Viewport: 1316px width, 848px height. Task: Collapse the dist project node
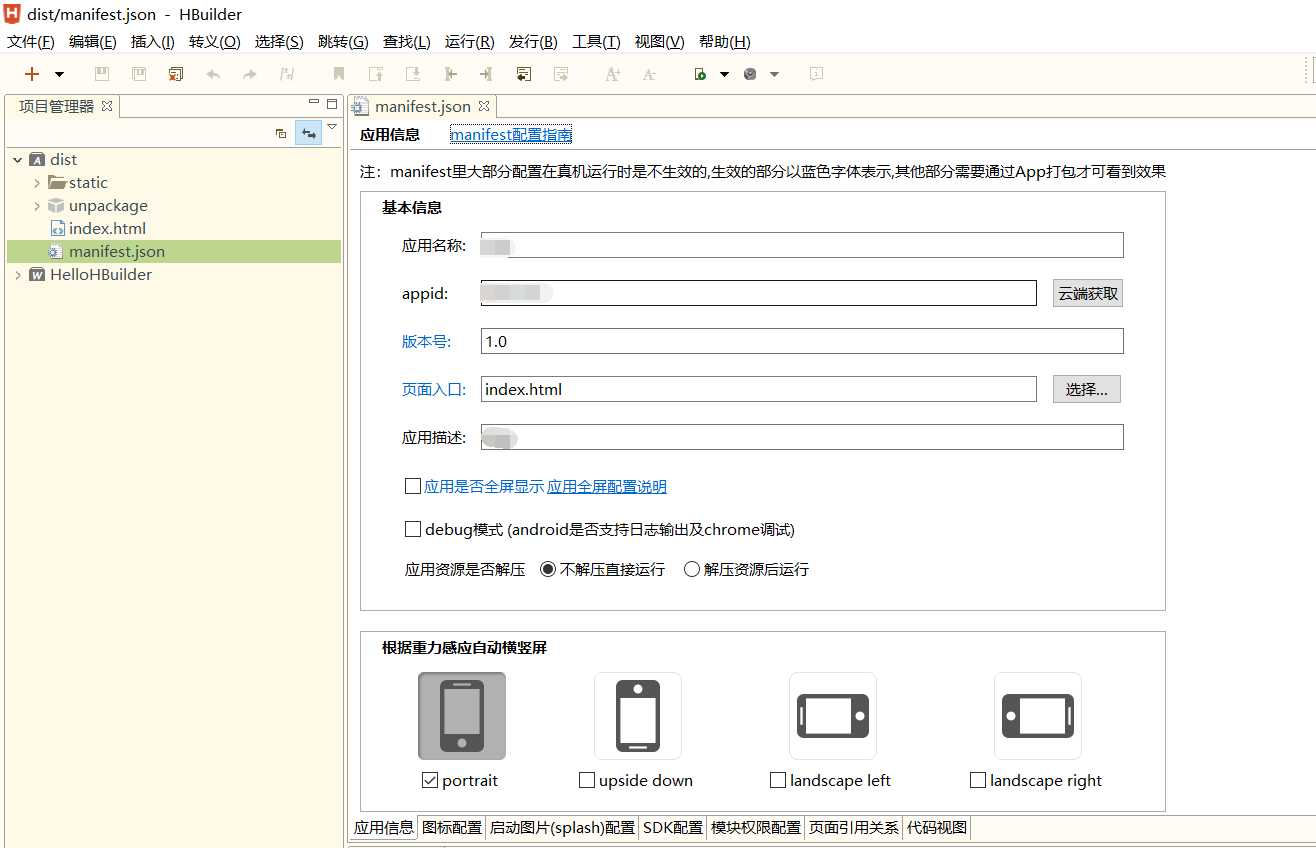coord(18,160)
